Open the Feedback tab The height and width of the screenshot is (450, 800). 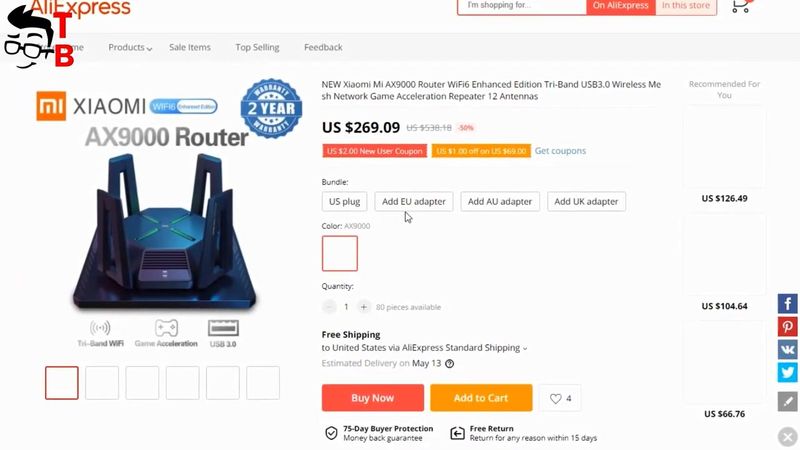[323, 47]
